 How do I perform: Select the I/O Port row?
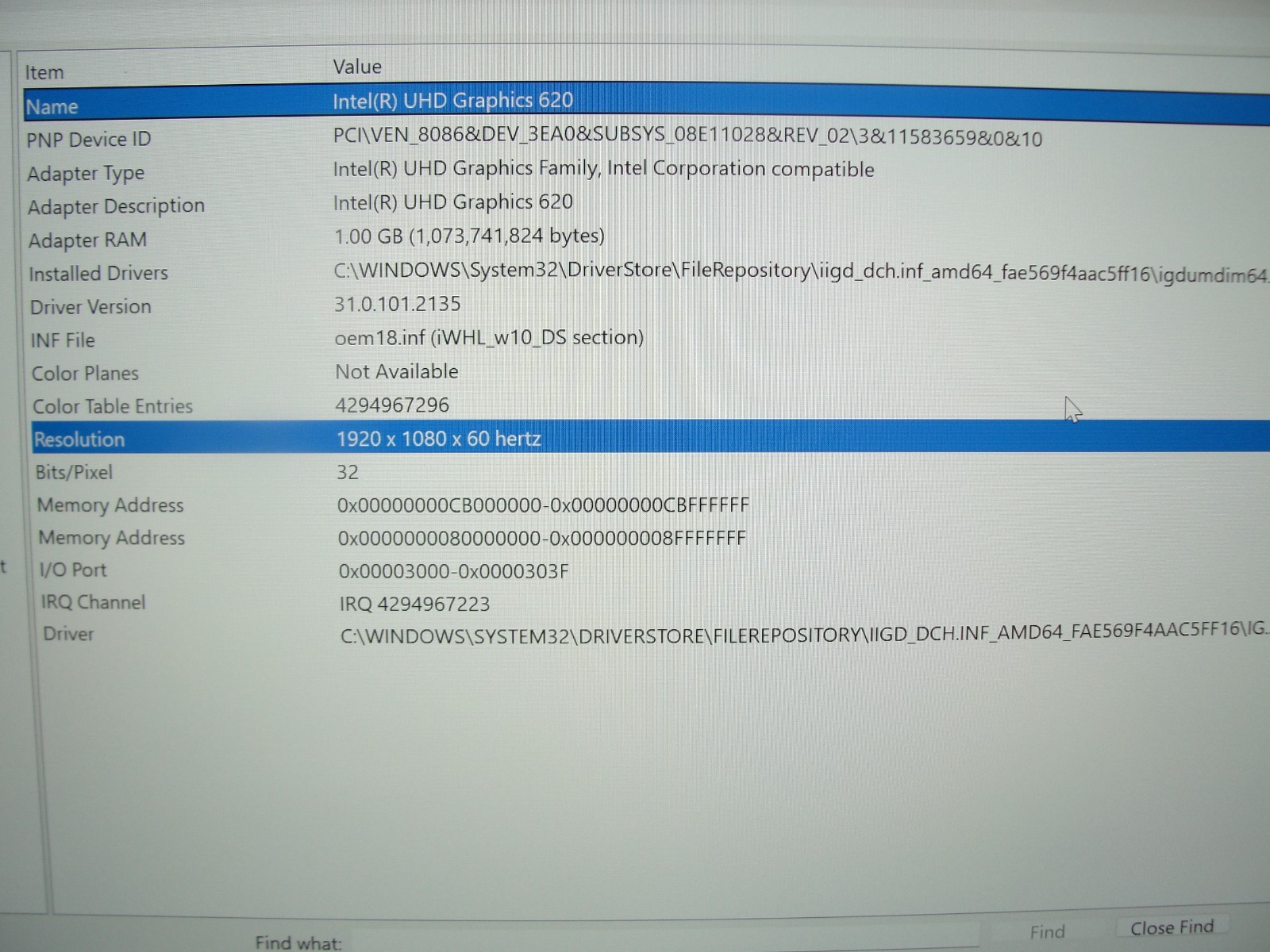(x=653, y=570)
